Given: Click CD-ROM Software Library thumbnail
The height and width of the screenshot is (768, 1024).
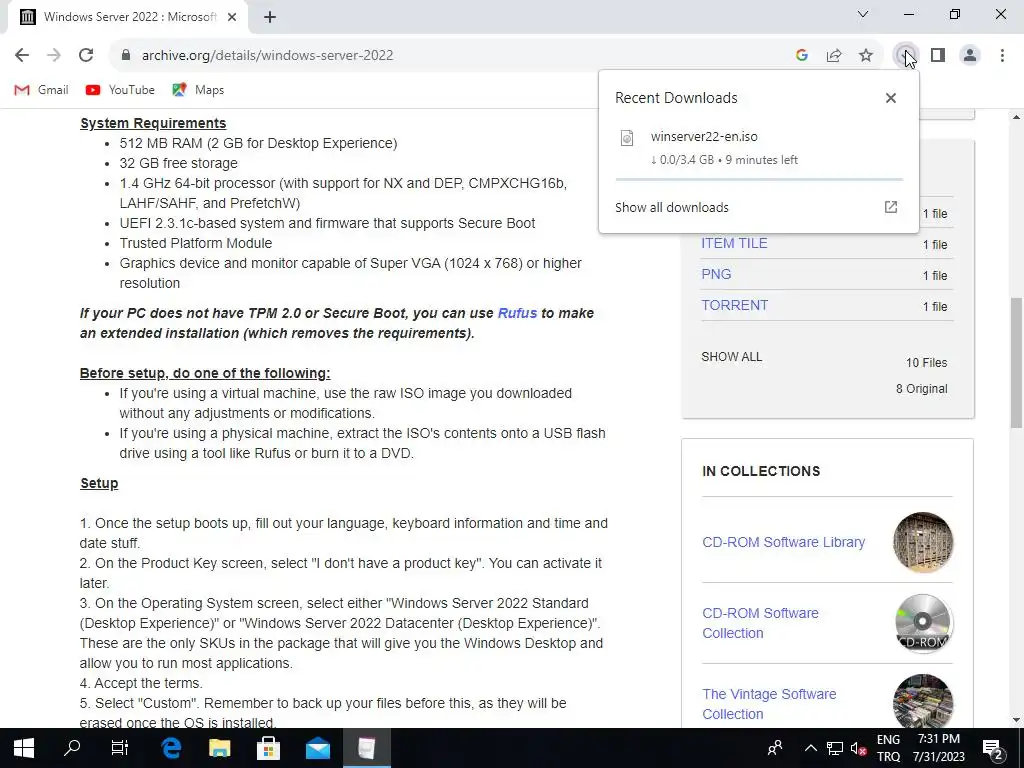Looking at the screenshot, I should coord(923,542).
